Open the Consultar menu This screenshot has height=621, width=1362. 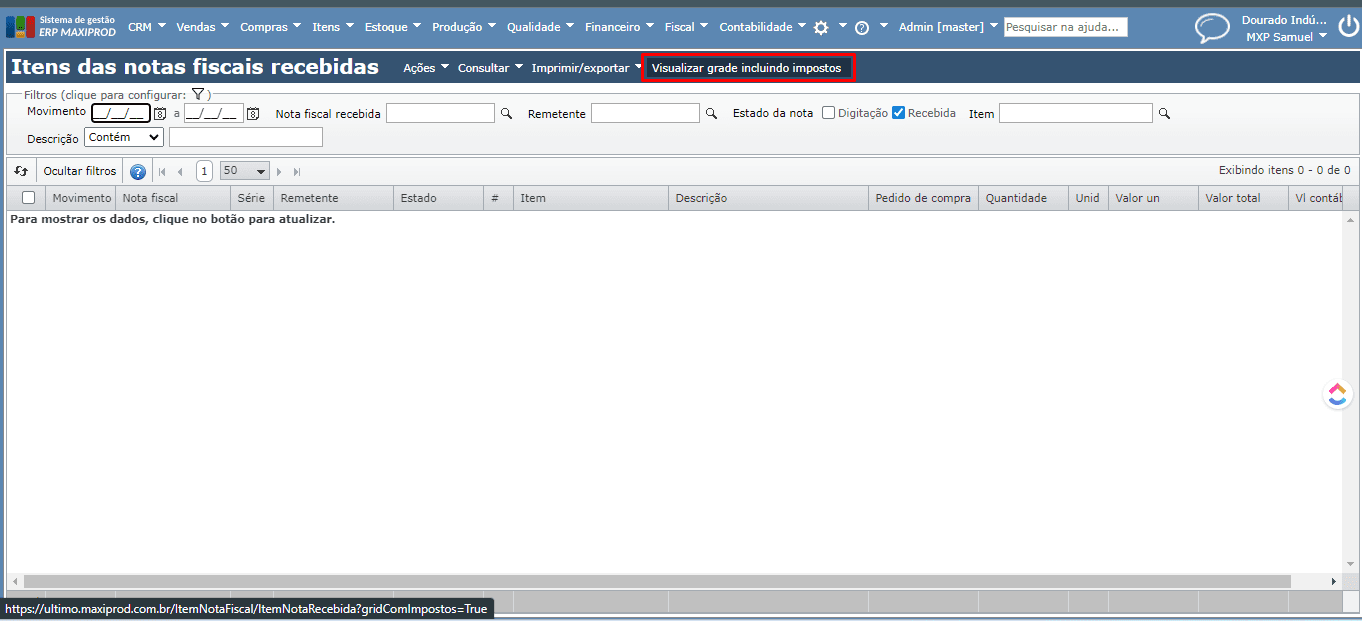490,68
